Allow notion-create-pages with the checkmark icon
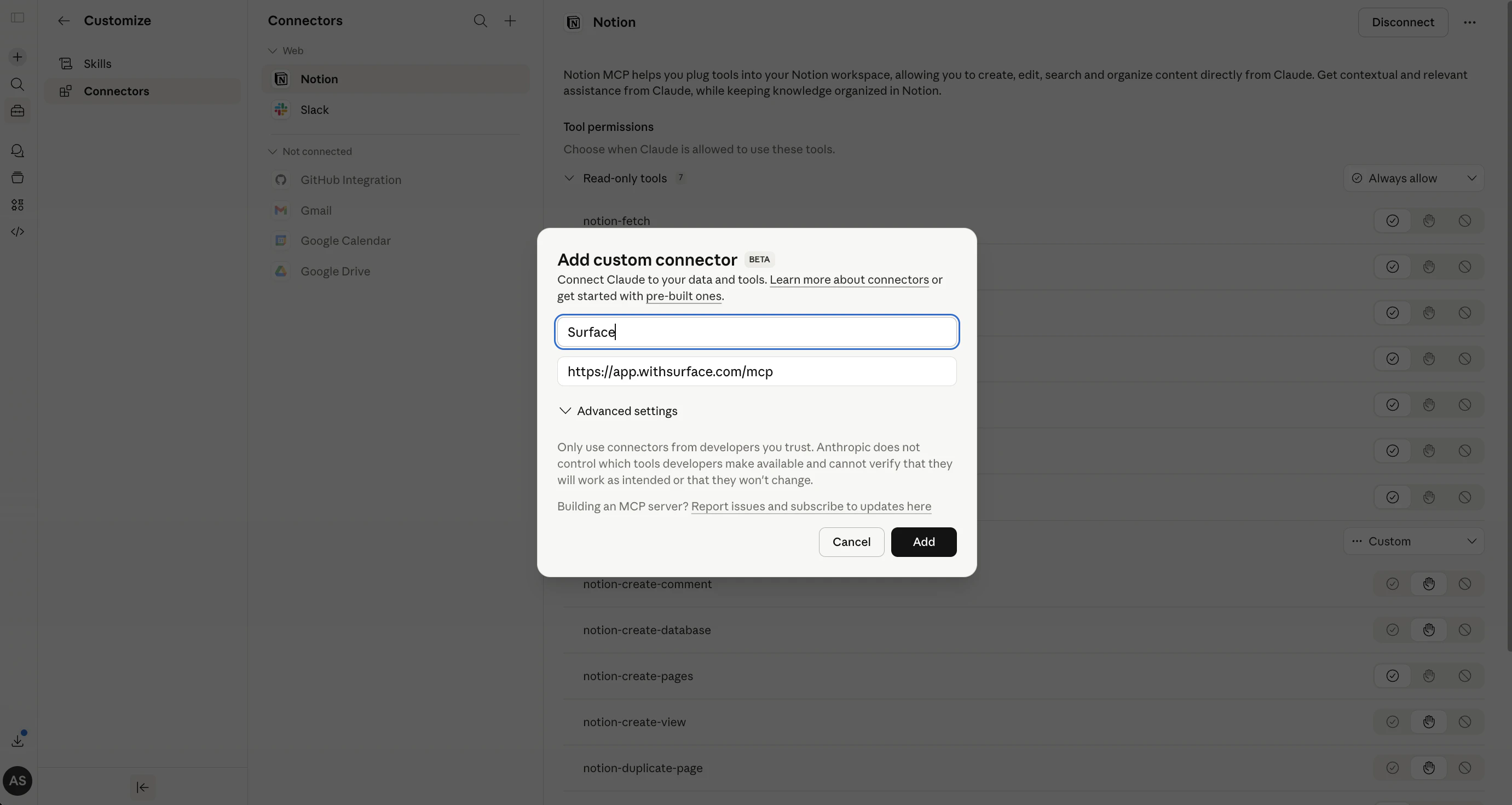The image size is (1512, 805). click(1392, 675)
